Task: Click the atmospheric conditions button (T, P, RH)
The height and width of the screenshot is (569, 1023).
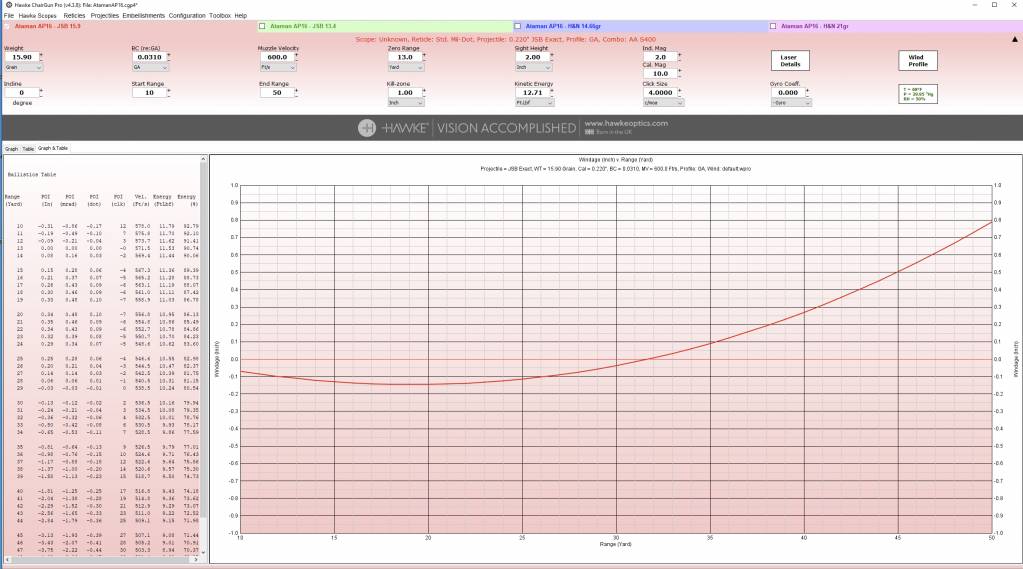Action: (917, 94)
